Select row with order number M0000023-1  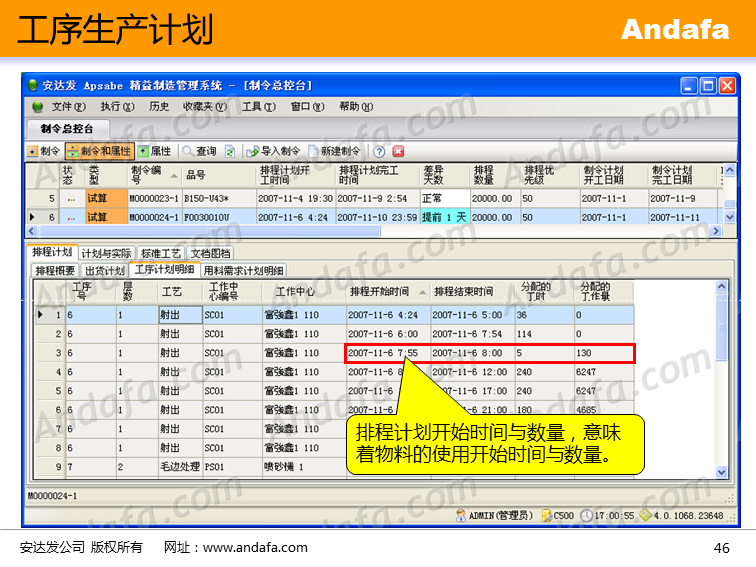(153, 198)
